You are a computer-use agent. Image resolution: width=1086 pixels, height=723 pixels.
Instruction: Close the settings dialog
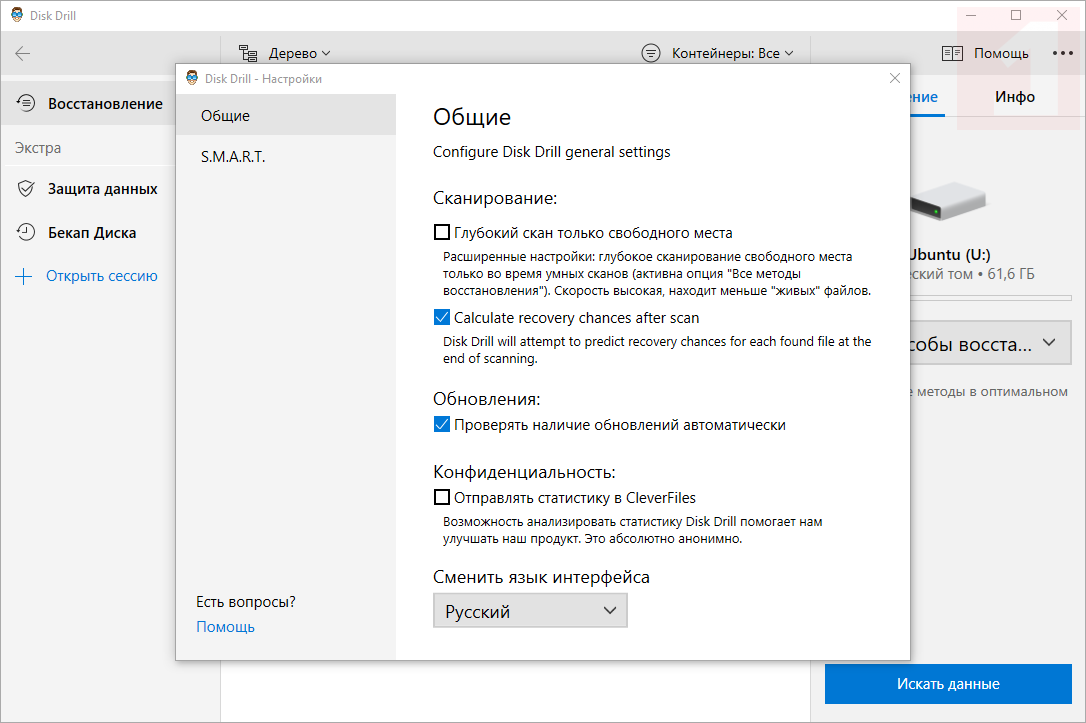[894, 78]
